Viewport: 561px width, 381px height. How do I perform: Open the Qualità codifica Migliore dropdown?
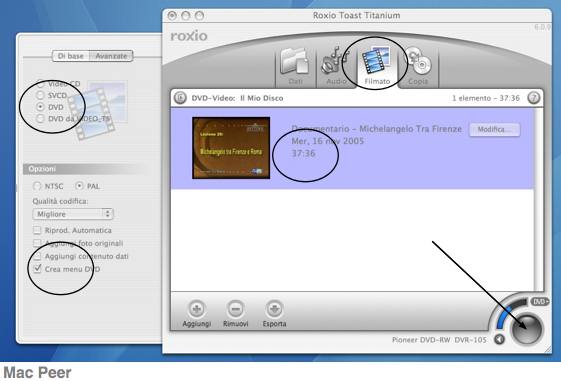(73, 214)
